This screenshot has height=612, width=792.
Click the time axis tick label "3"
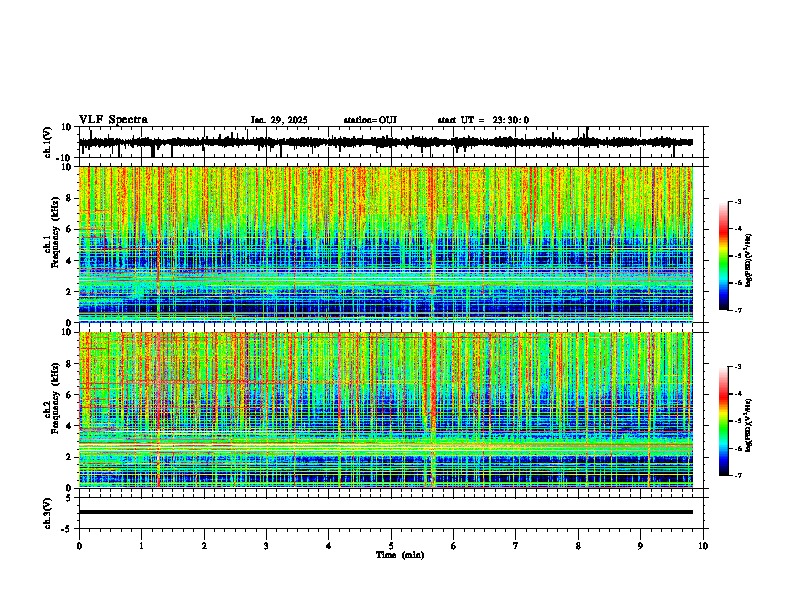click(x=266, y=546)
